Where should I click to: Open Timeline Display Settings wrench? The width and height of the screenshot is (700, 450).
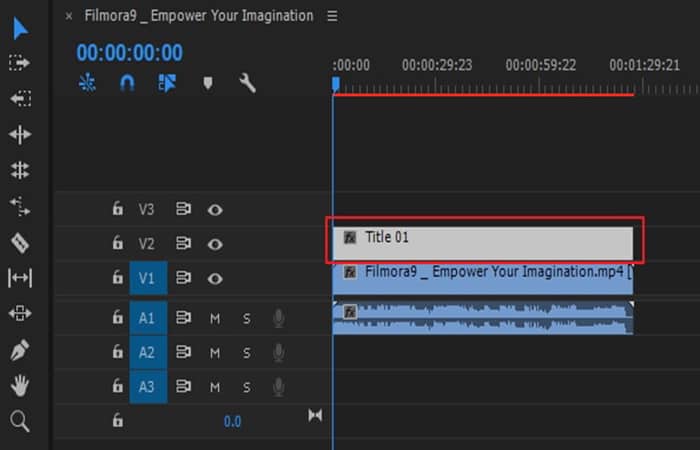247,83
